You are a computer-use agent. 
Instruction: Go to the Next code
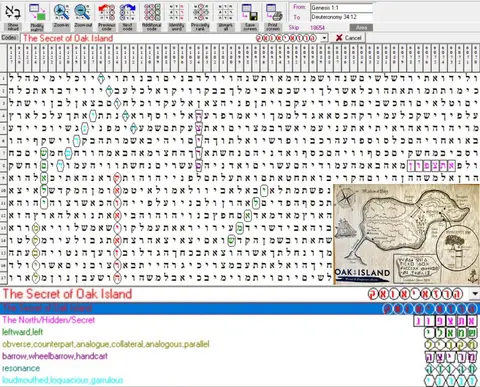click(128, 13)
